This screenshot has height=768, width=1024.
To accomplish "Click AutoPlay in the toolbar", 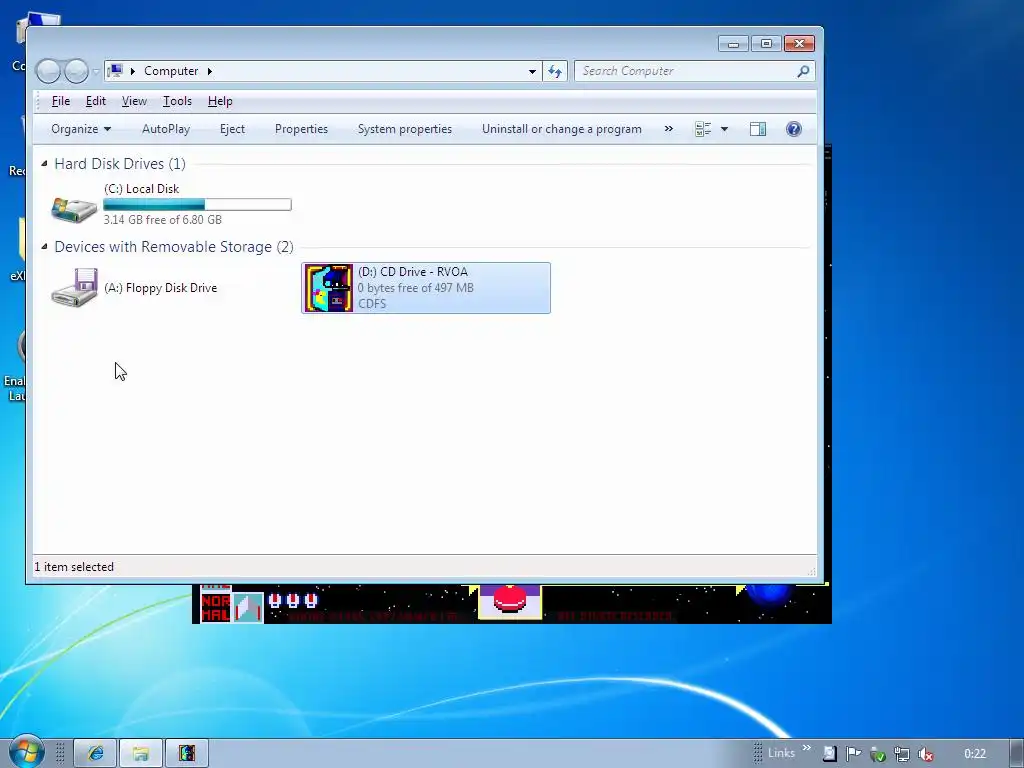I will point(166,129).
